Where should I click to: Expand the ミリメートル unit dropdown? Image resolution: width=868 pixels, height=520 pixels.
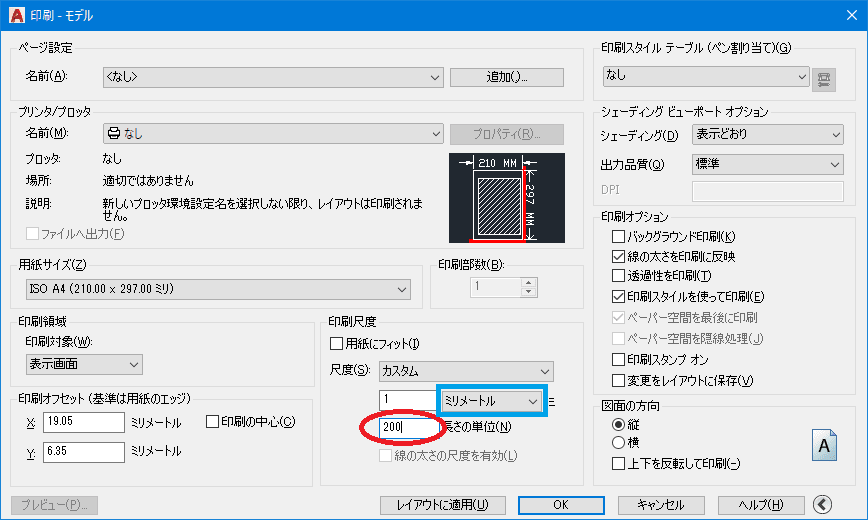click(490, 401)
